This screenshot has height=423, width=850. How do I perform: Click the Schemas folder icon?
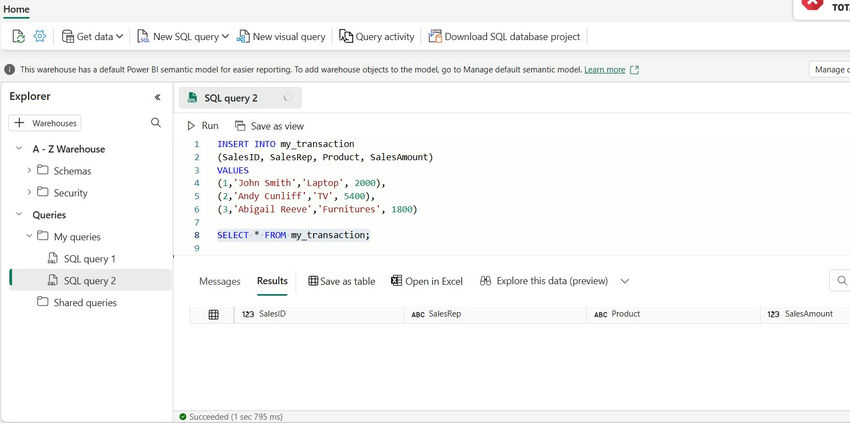coord(42,170)
